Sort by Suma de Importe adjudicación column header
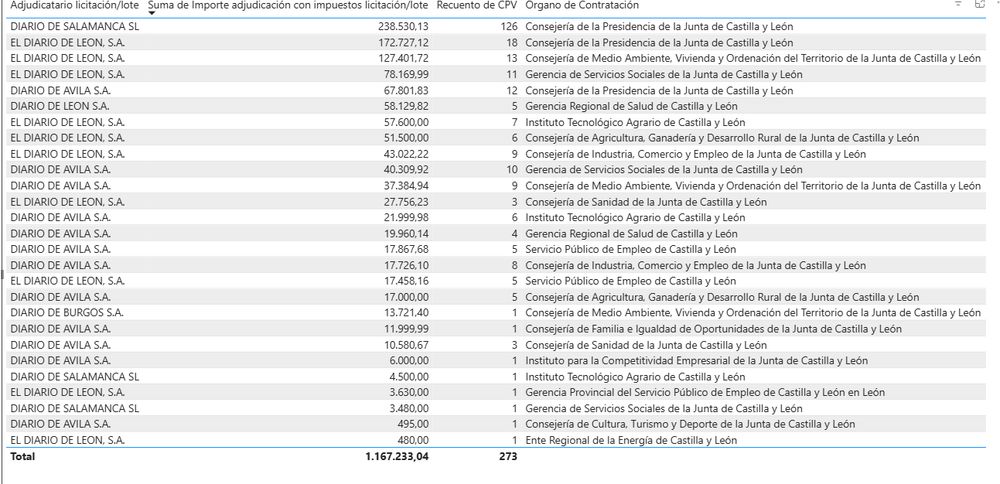This screenshot has height=484, width=1000. (x=288, y=4)
